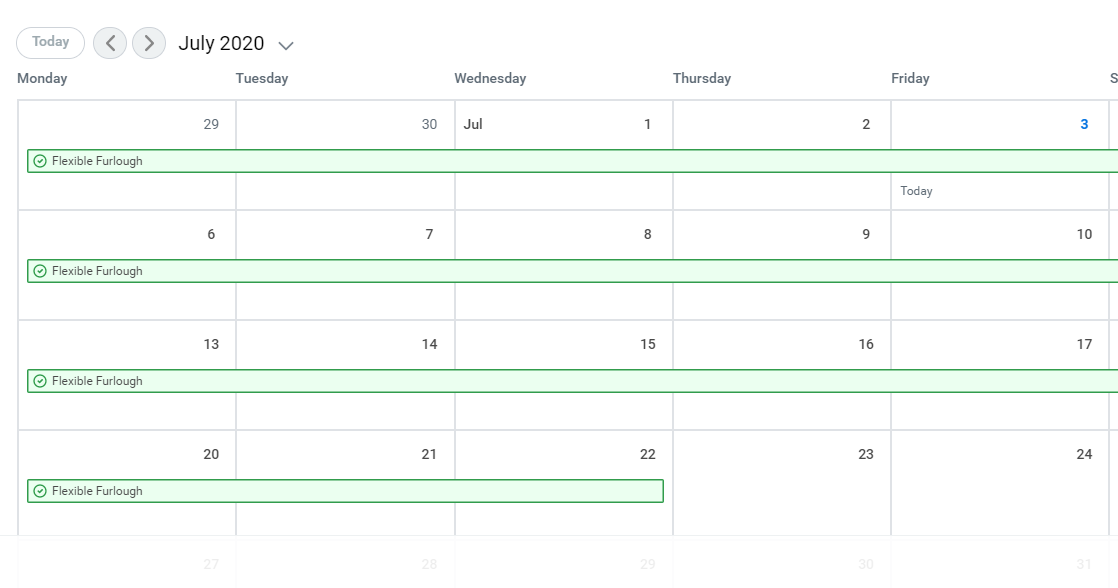Open the Flexible Furlough event in July 13 week
This screenshot has height=588, width=1118.
pos(570,381)
